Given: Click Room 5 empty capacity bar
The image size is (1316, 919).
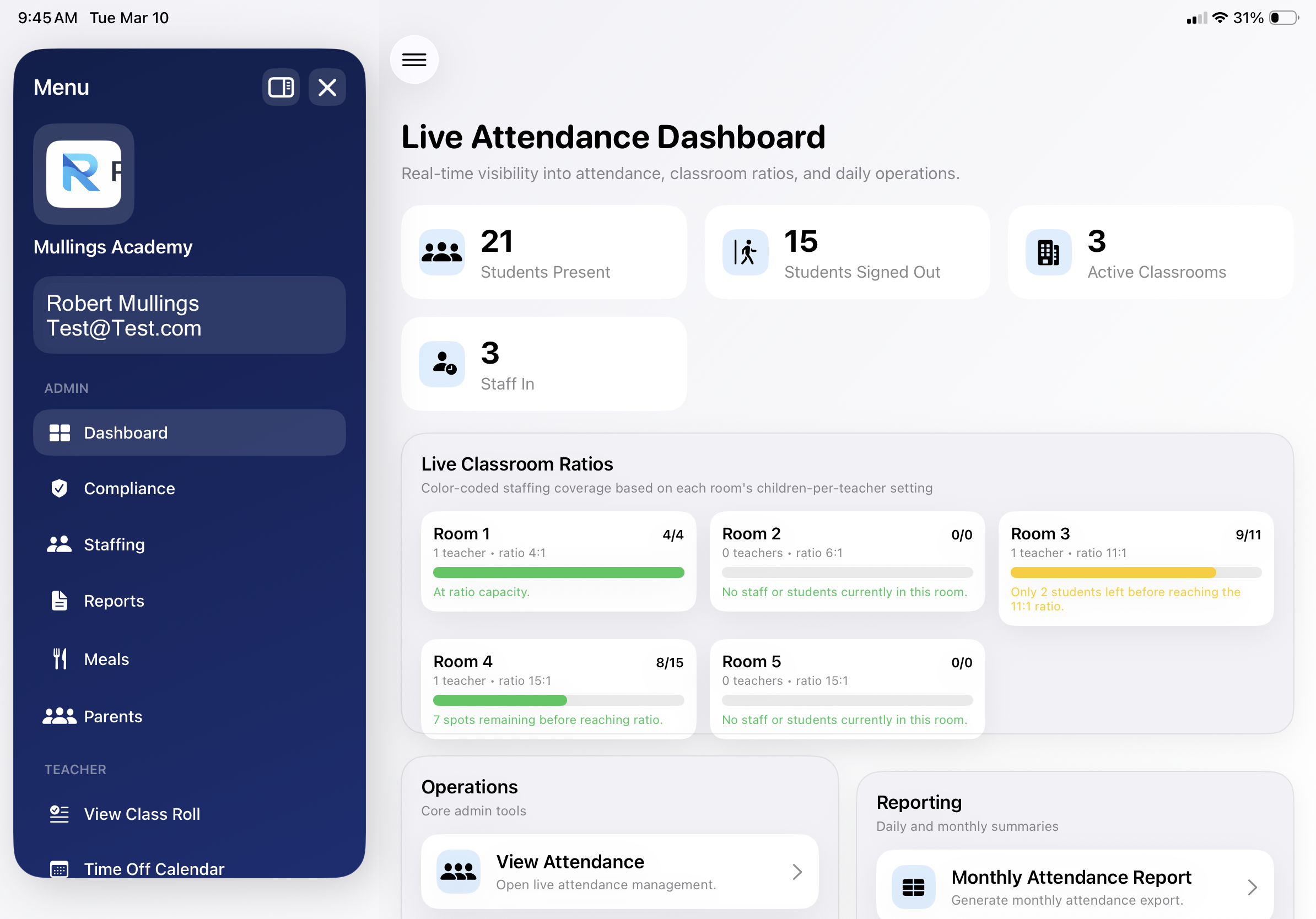Looking at the screenshot, I should point(847,700).
